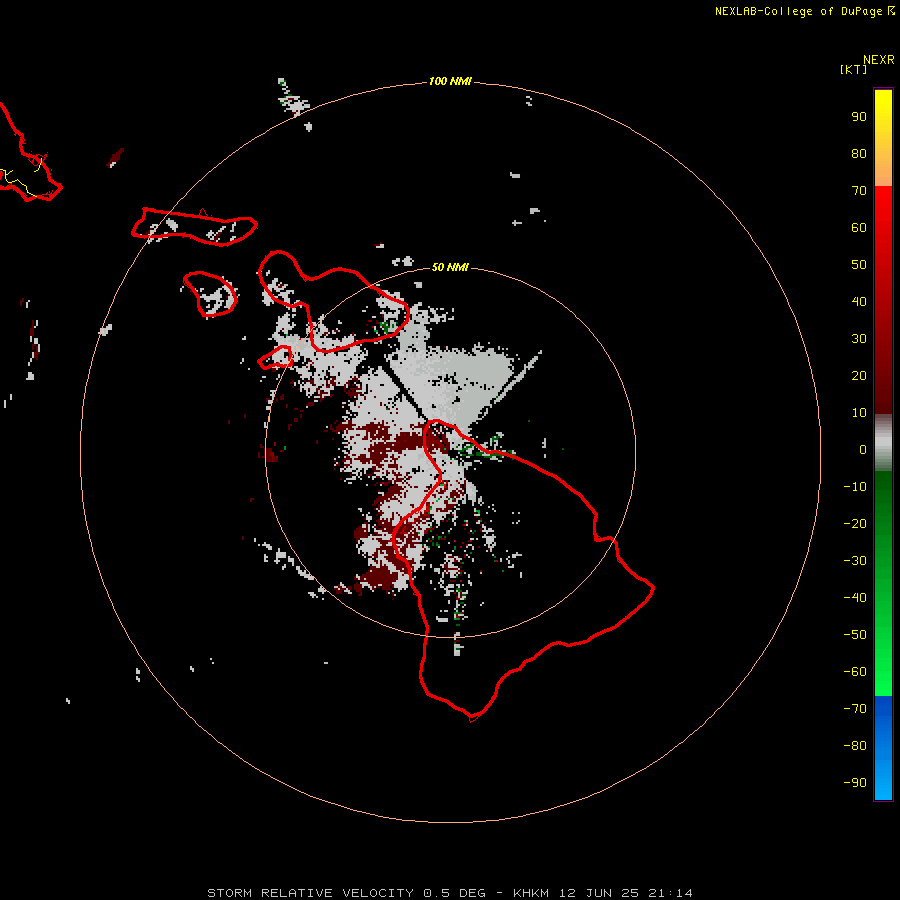Click the STORM RELATIVE VELOCITY caption text
900x900 pixels.
310,893
